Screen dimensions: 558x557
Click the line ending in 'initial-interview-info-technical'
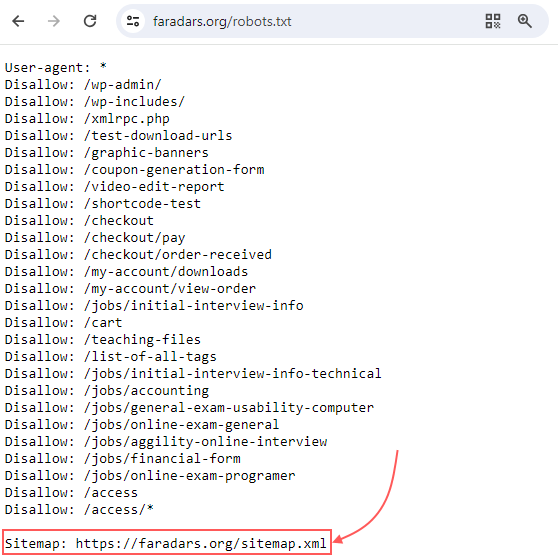(193, 374)
